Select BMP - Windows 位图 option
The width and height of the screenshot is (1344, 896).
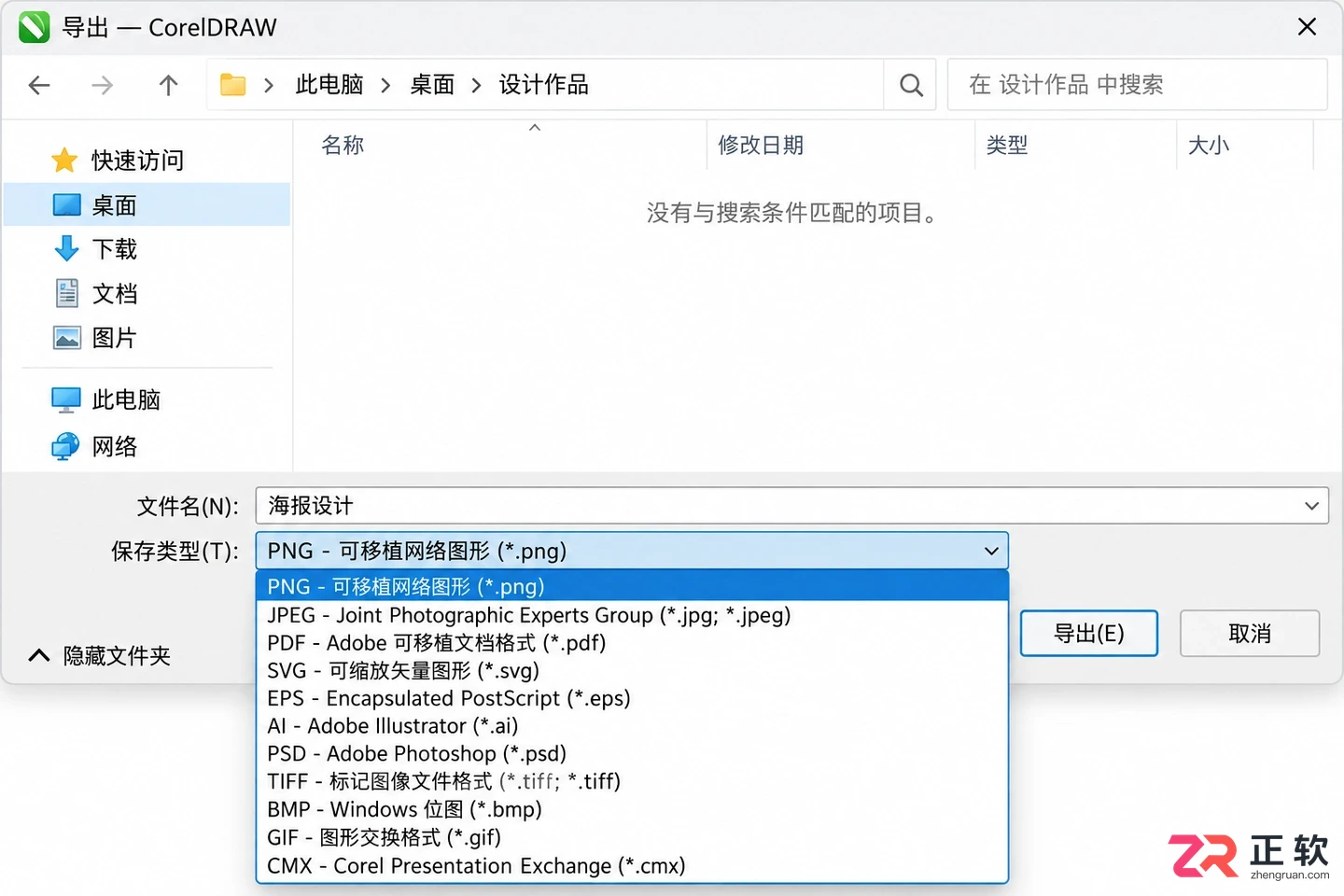coord(632,809)
